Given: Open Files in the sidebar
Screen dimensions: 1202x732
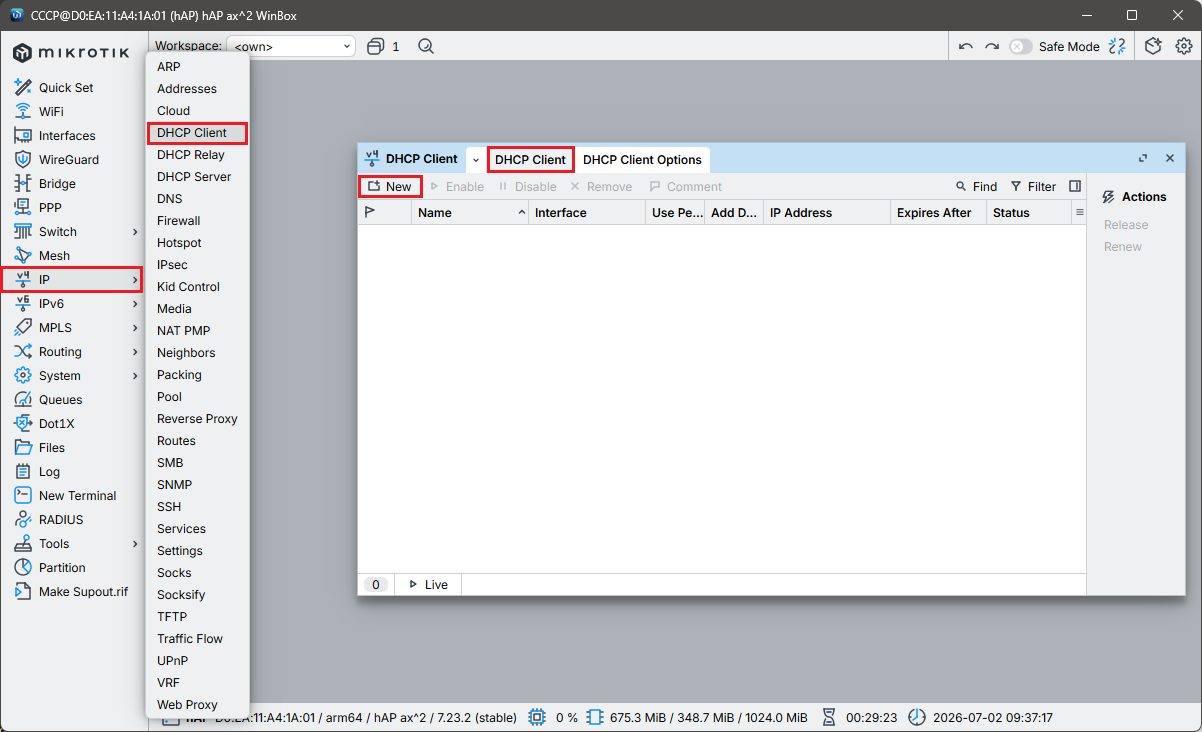Looking at the screenshot, I should point(52,448).
